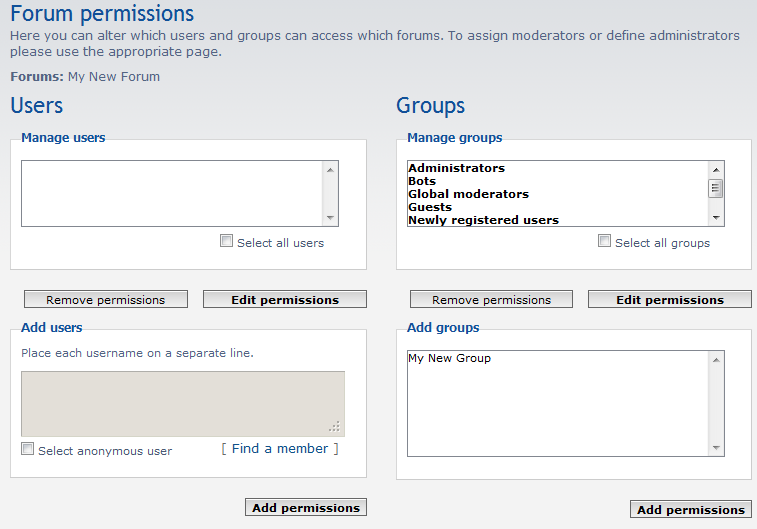Enable Select anonymous user checkbox
Image resolution: width=757 pixels, height=529 pixels.
pyautogui.click(x=28, y=449)
